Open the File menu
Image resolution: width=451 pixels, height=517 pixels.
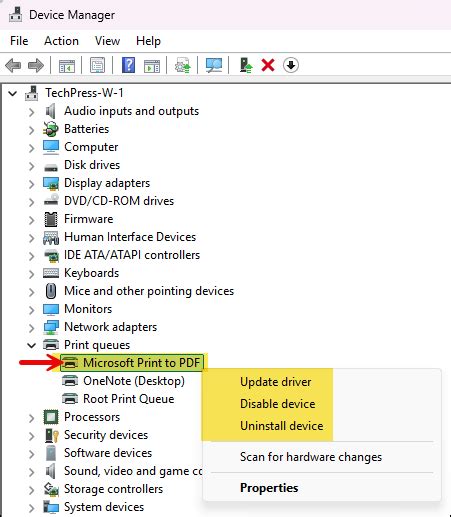click(19, 41)
